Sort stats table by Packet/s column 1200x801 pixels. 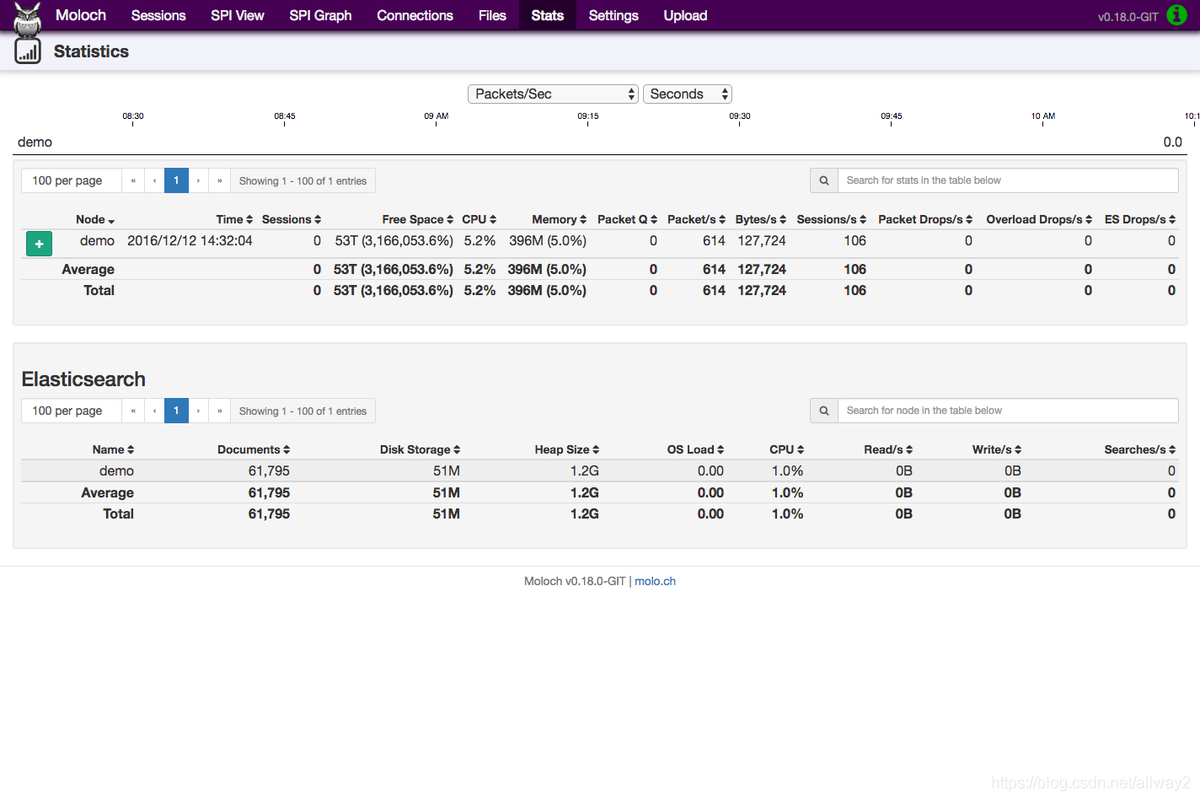[x=696, y=220]
